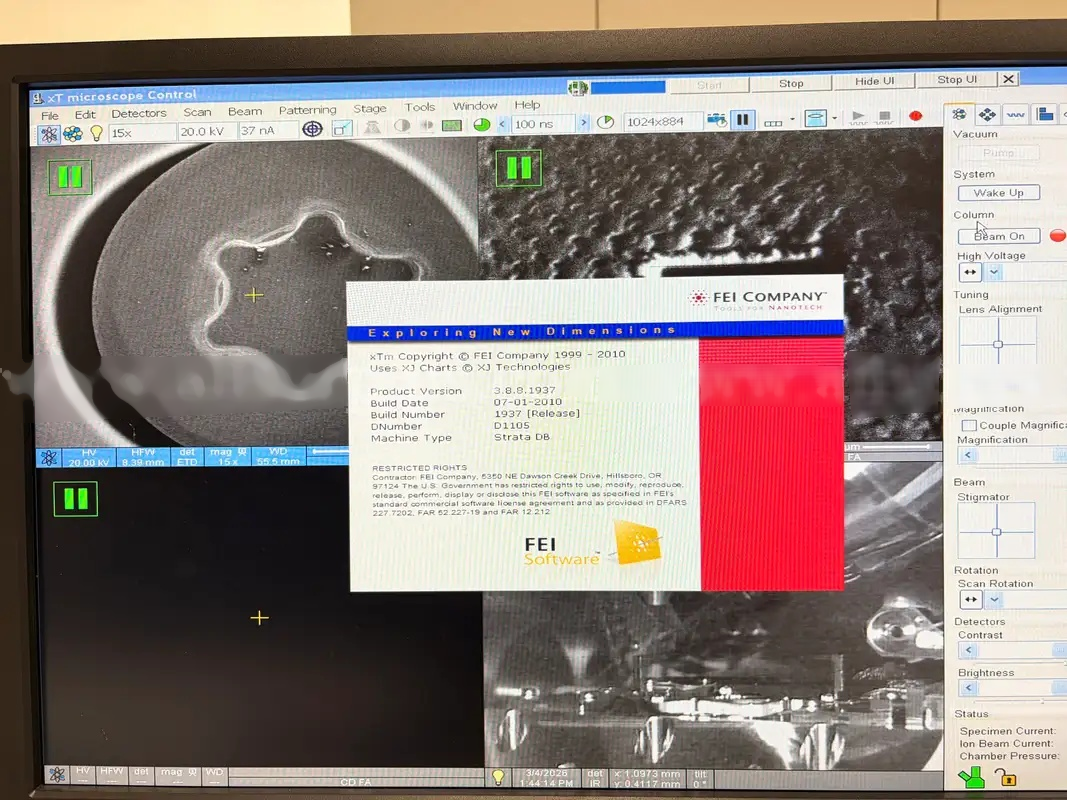1067x800 pixels.
Task: Open the 37 nA beam current field
Action: [267, 129]
